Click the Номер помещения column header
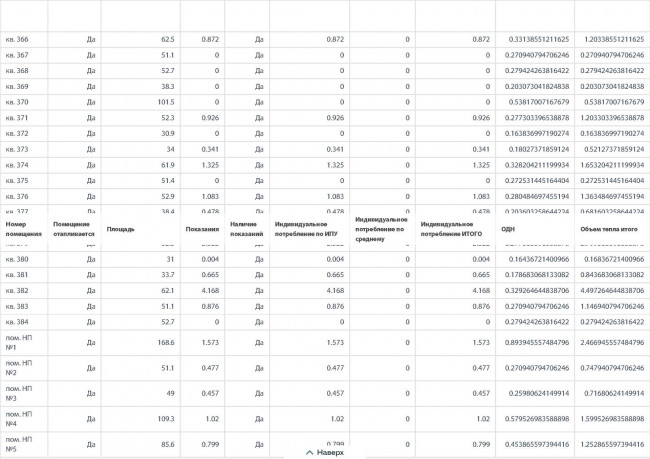The height and width of the screenshot is (459, 650). coord(24,229)
